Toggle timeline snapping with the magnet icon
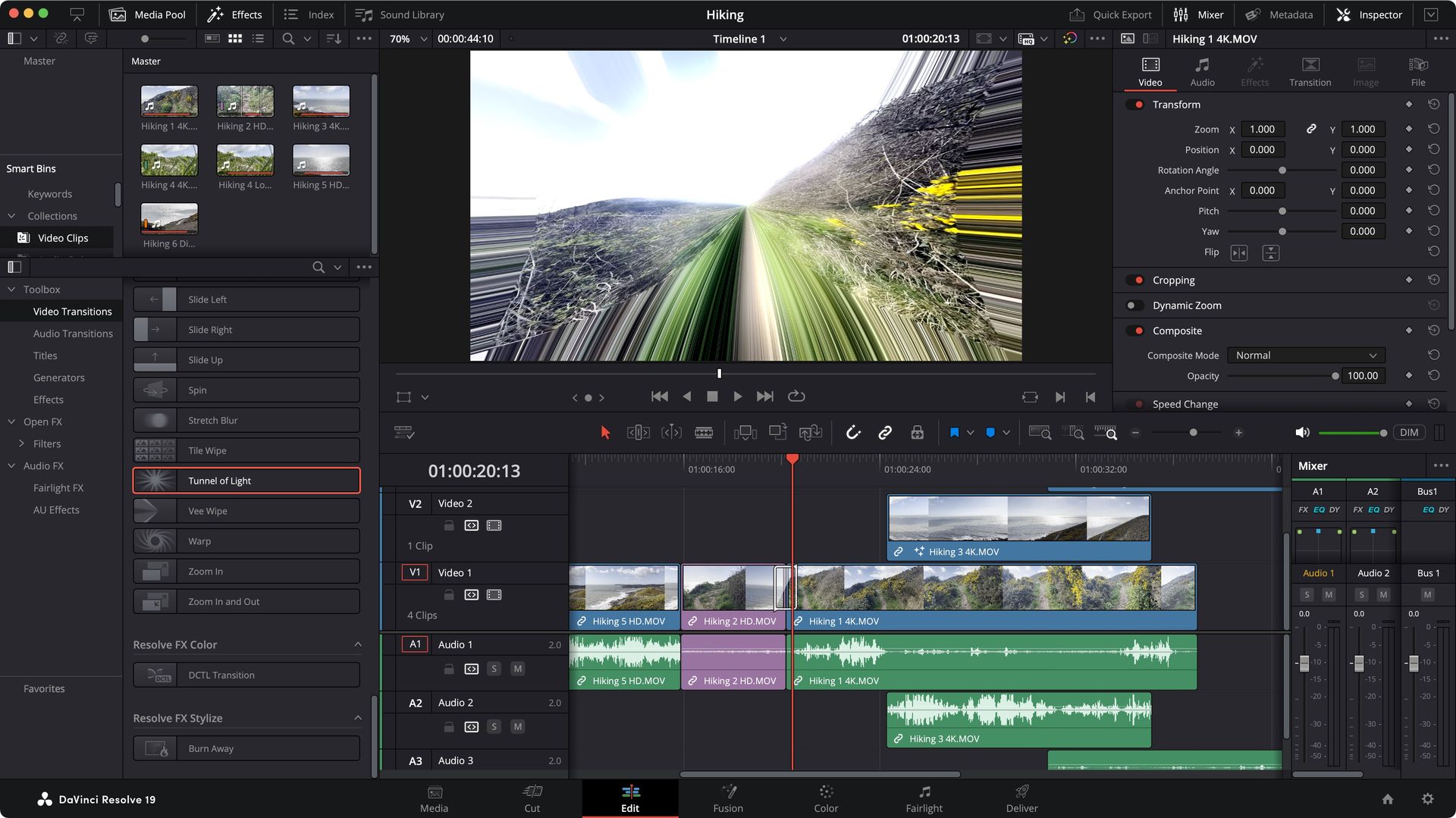 [853, 432]
